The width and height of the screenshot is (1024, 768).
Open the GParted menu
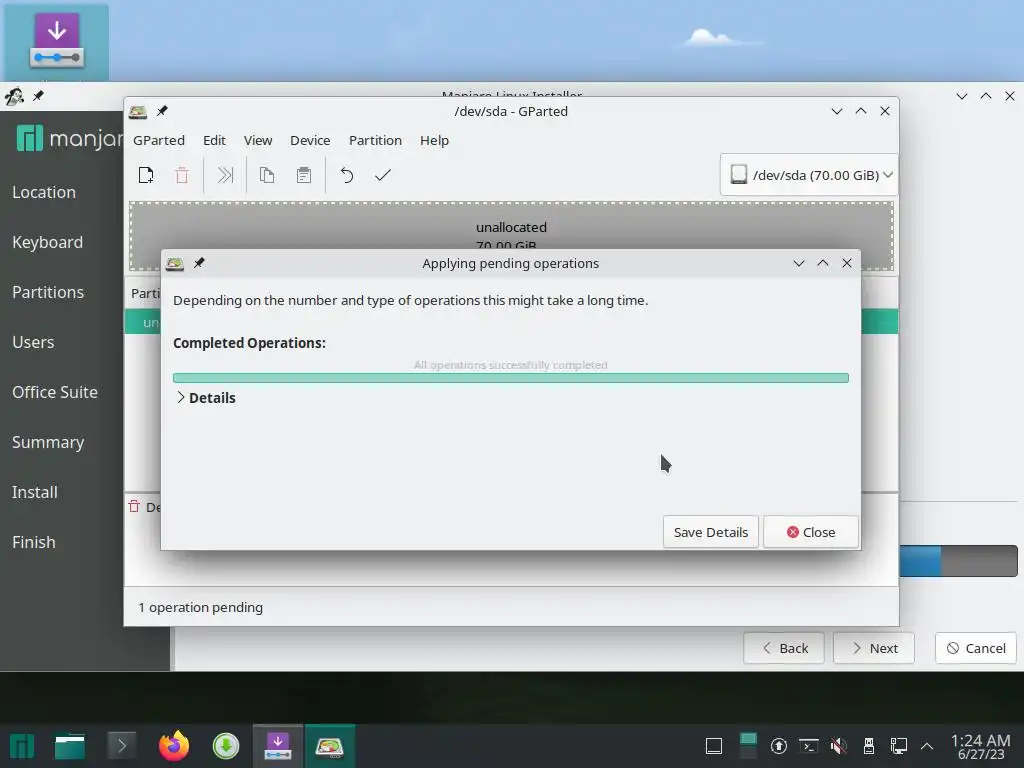(x=159, y=140)
